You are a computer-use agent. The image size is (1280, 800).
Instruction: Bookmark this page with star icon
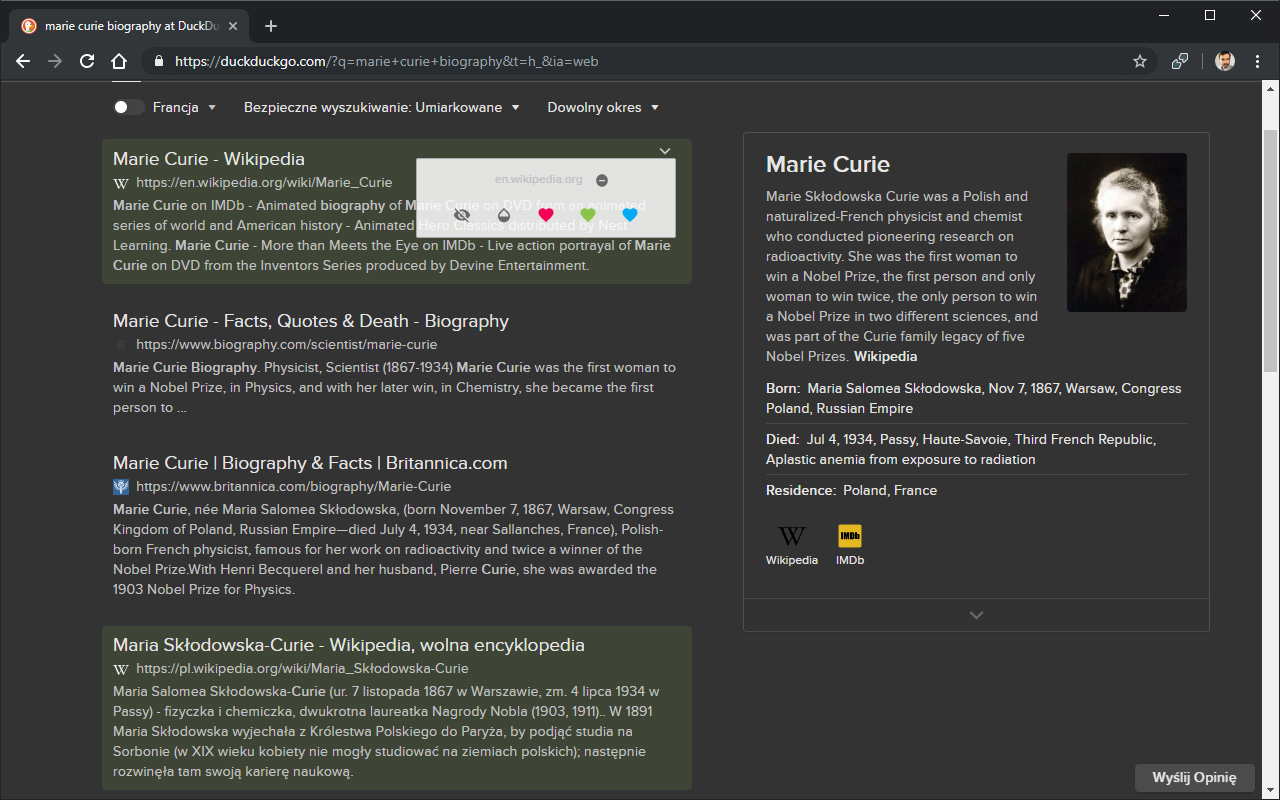tap(1139, 61)
